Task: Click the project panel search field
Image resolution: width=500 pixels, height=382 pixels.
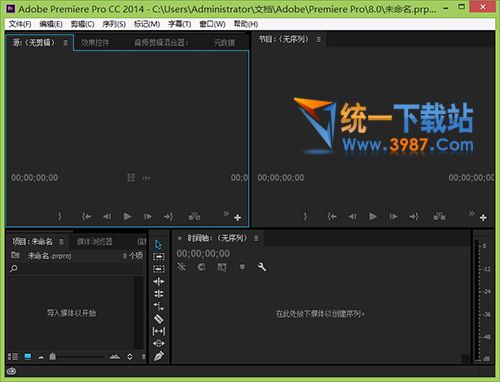Action: coord(77,268)
